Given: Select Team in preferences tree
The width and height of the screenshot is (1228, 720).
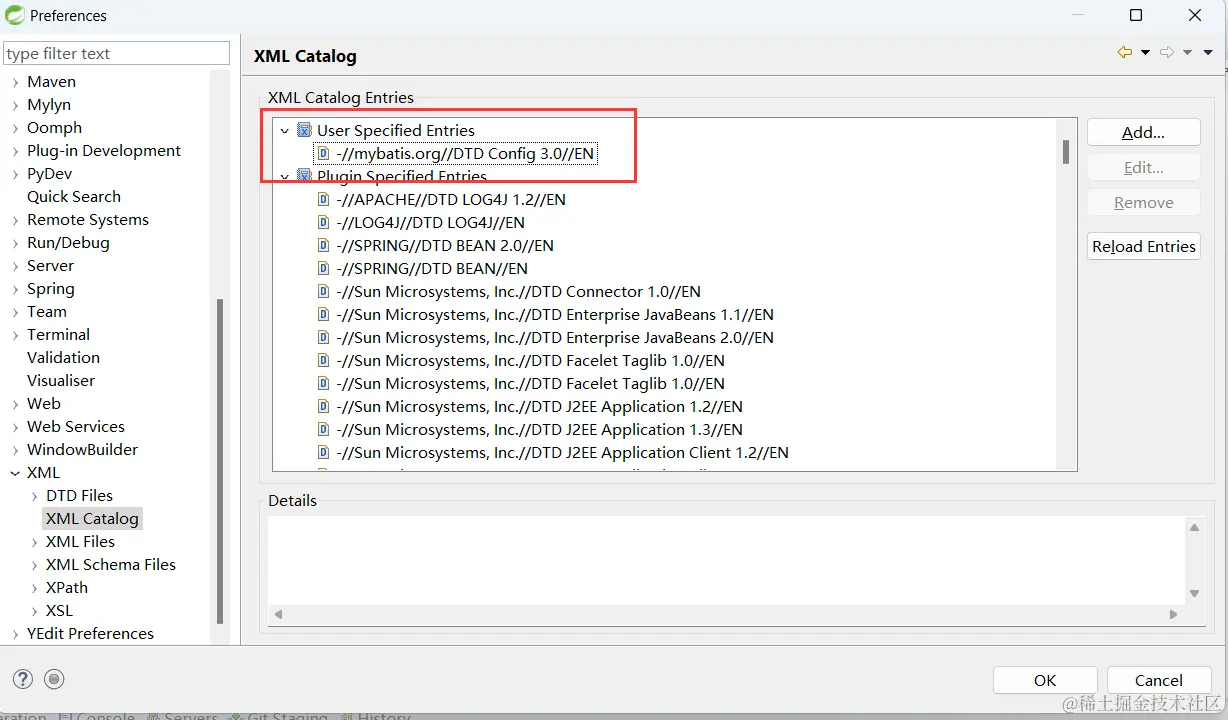Looking at the screenshot, I should (47, 311).
